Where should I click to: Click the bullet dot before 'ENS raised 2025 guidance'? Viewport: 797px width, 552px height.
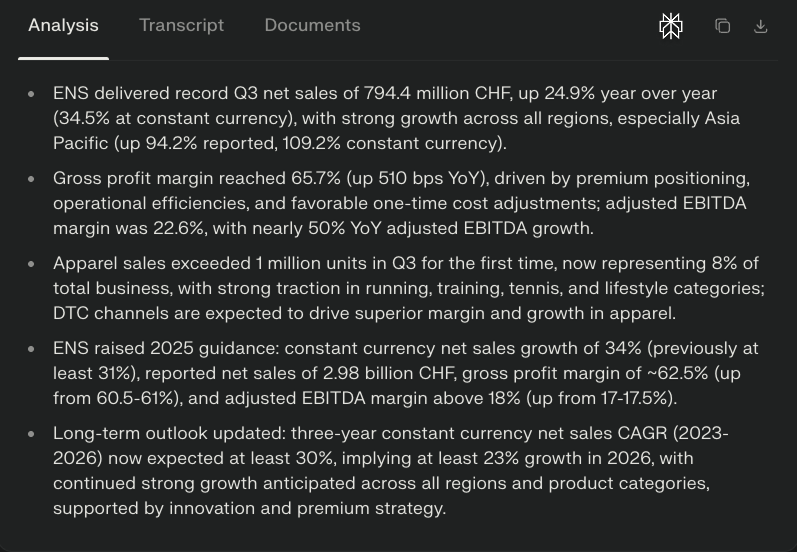coord(31,349)
